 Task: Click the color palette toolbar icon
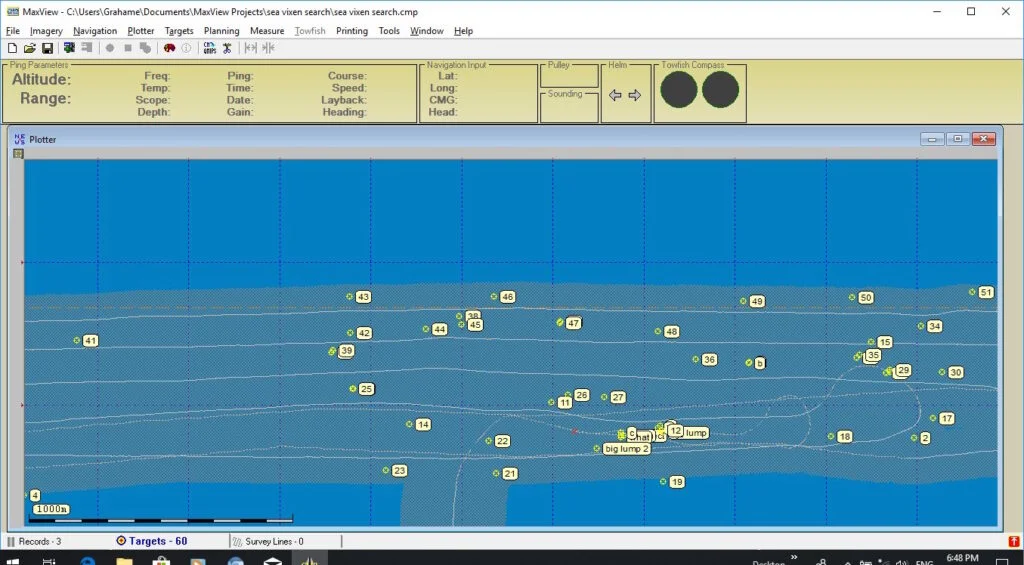[x=169, y=48]
